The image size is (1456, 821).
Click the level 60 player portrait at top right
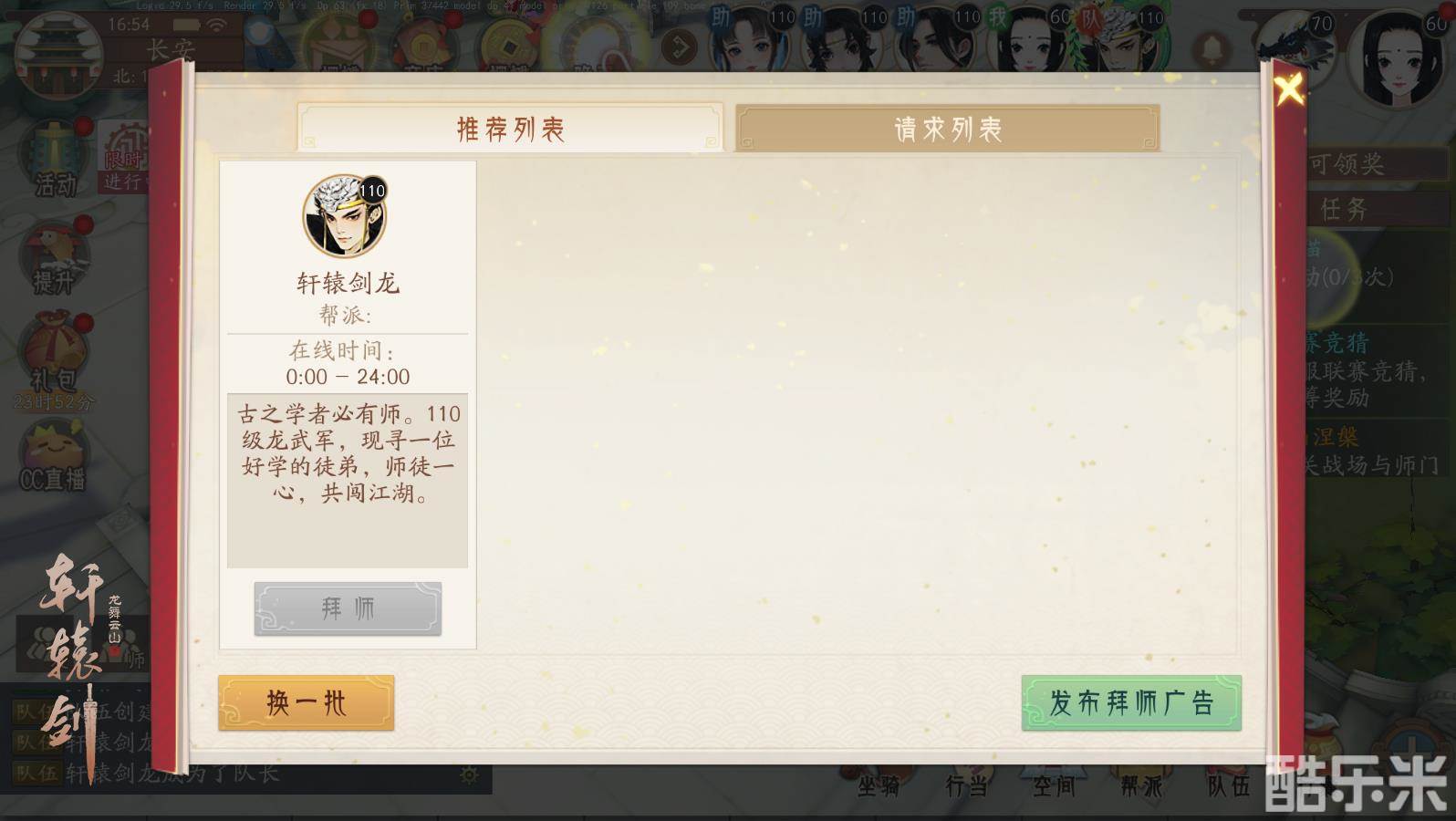coord(1399,55)
